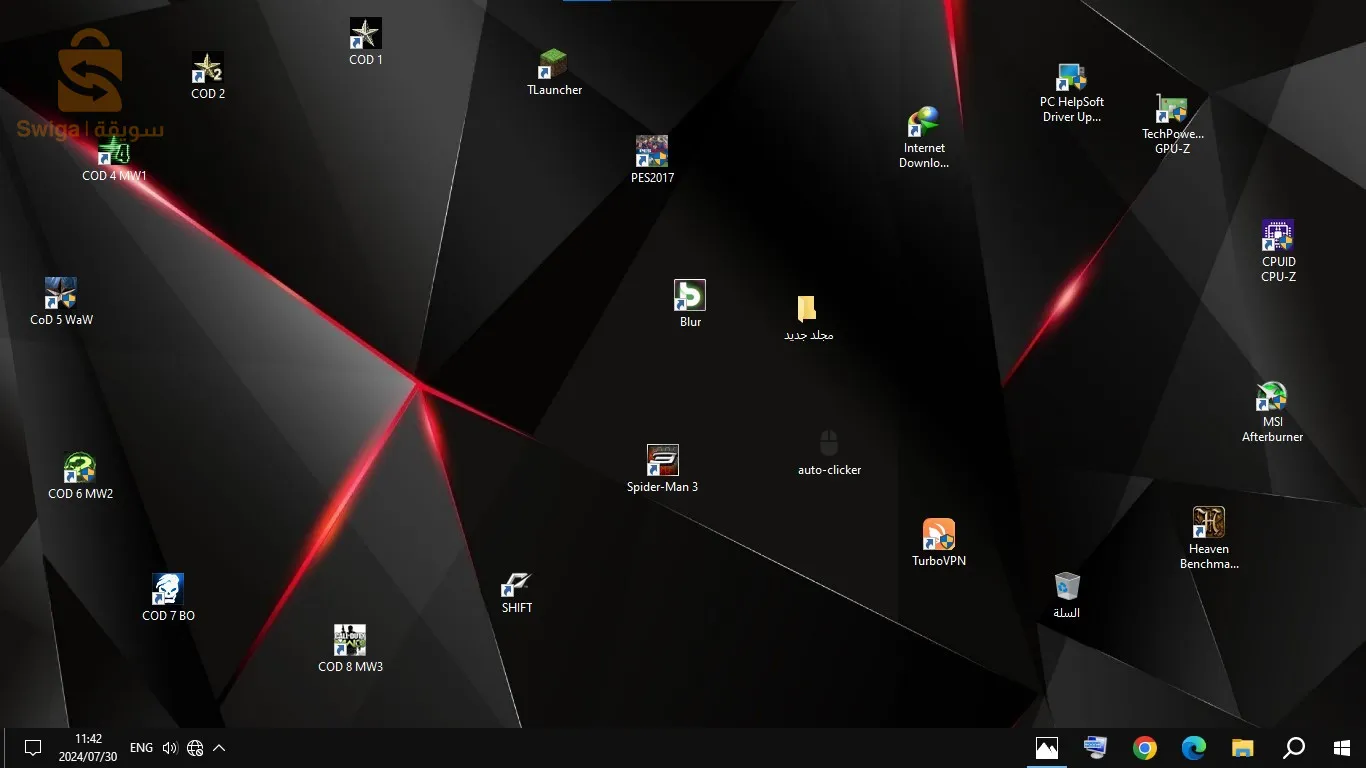Launch Google Chrome from the taskbar
Viewport: 1366px width, 768px height.
(1145, 748)
